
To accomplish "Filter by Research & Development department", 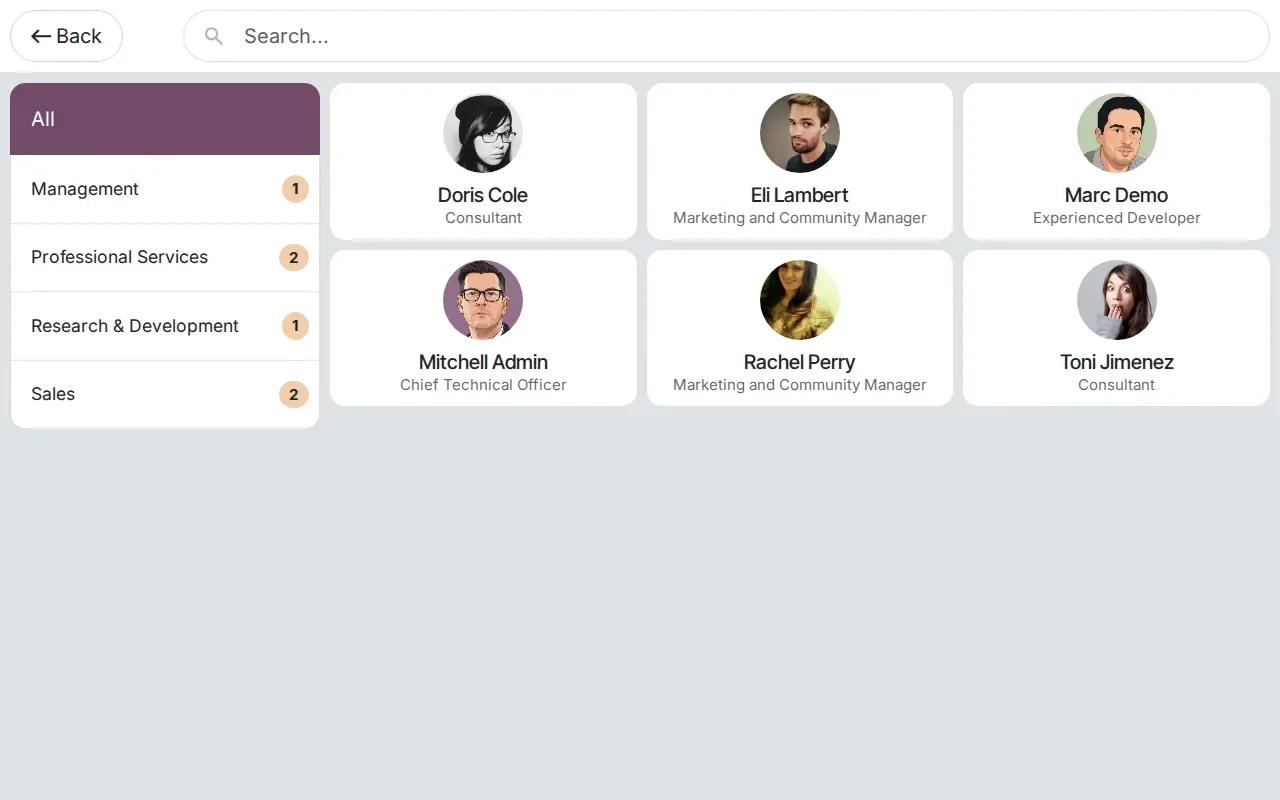I will click(x=165, y=326).
